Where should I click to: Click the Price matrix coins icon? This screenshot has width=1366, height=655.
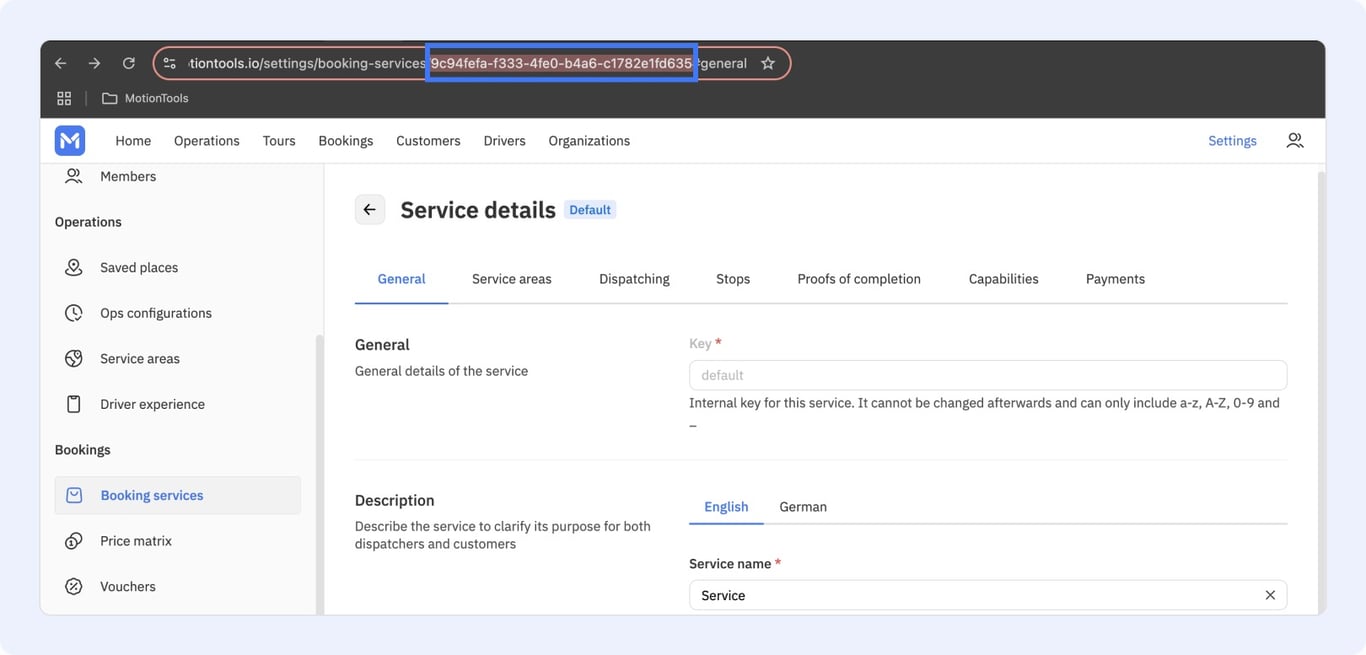pos(74,541)
